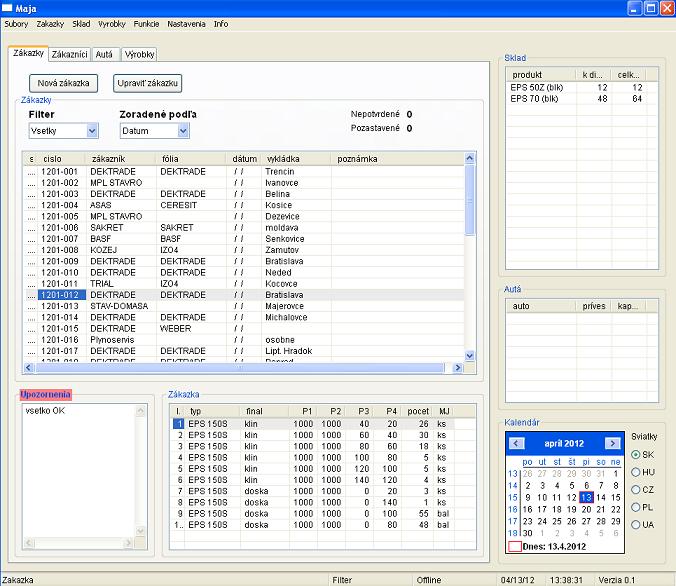676x586 pixels.
Task: Click orders list scroll-up arrow
Action: (x=469, y=158)
